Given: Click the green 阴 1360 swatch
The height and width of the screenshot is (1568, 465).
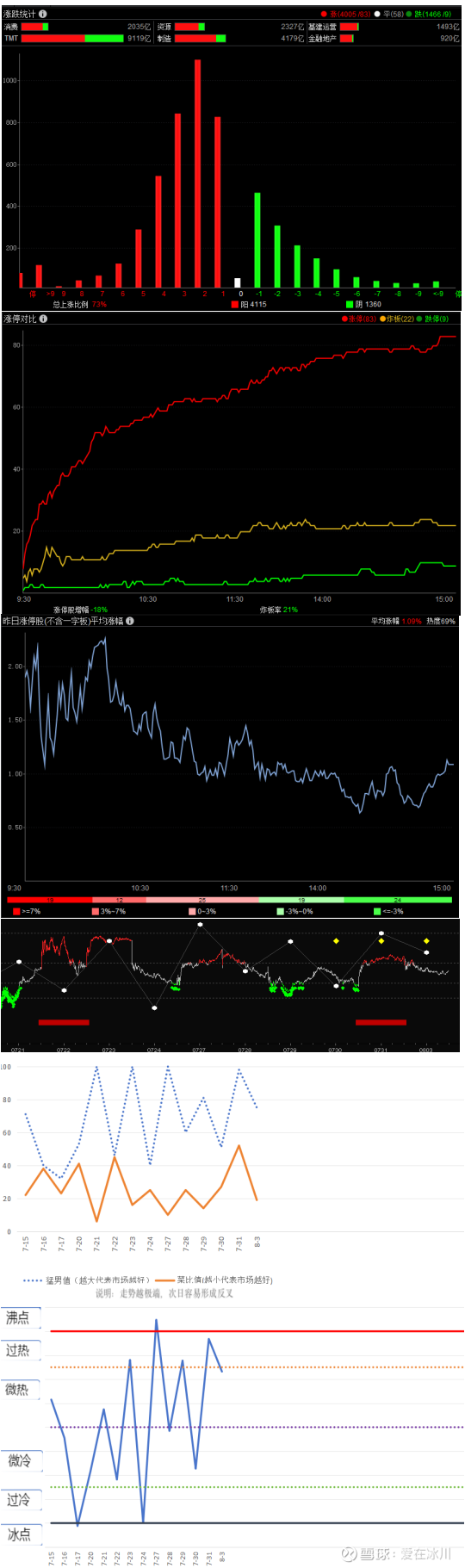Looking at the screenshot, I should 350,304.
